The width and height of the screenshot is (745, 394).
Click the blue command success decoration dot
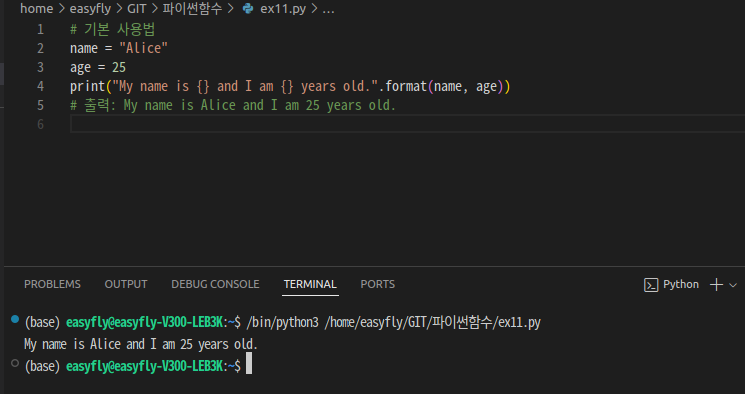pos(15,319)
